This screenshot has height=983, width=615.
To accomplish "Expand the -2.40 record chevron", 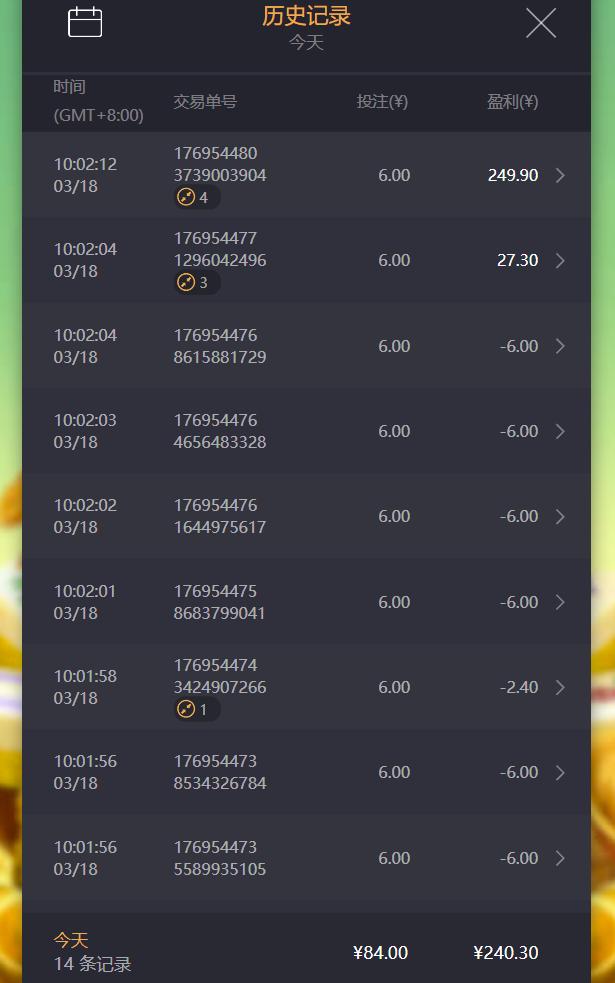I will point(560,688).
